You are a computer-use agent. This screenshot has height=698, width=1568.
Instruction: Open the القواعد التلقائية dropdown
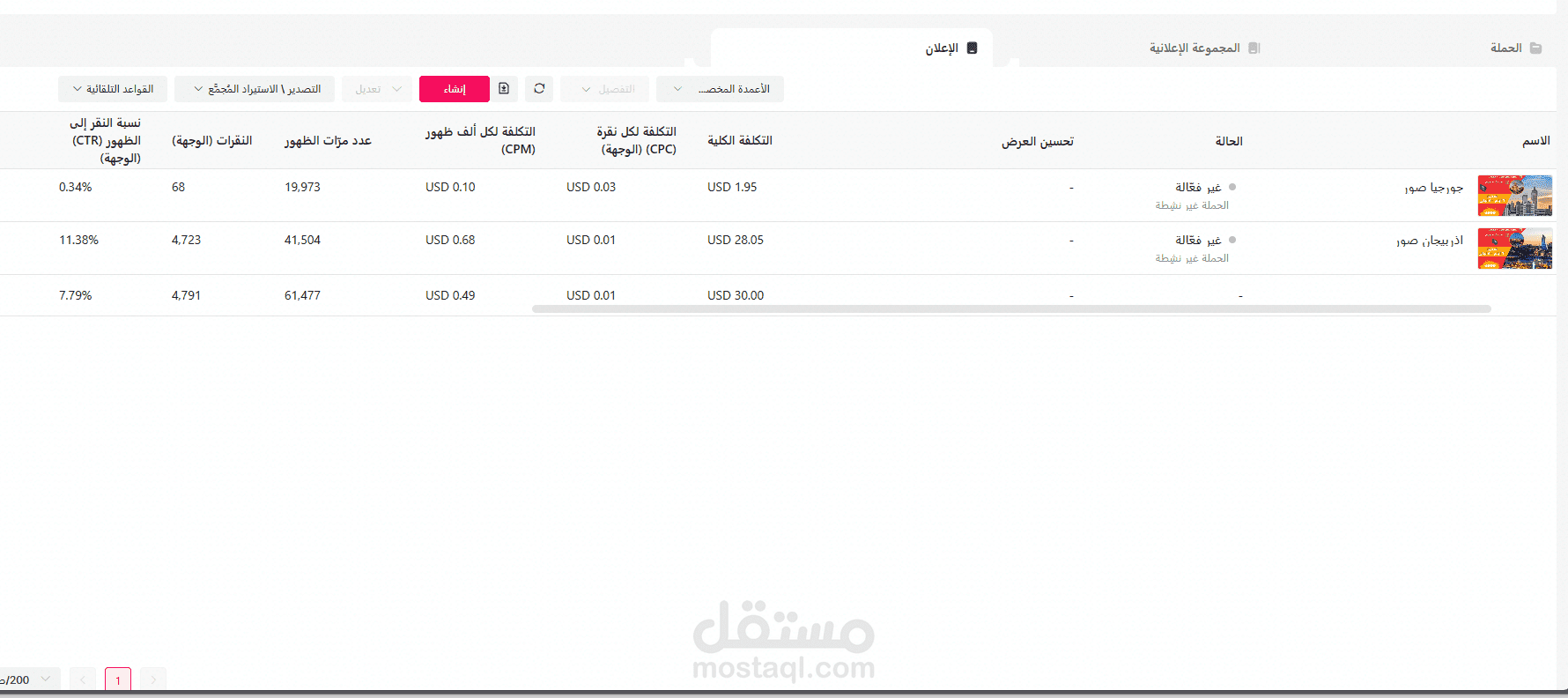tap(113, 89)
